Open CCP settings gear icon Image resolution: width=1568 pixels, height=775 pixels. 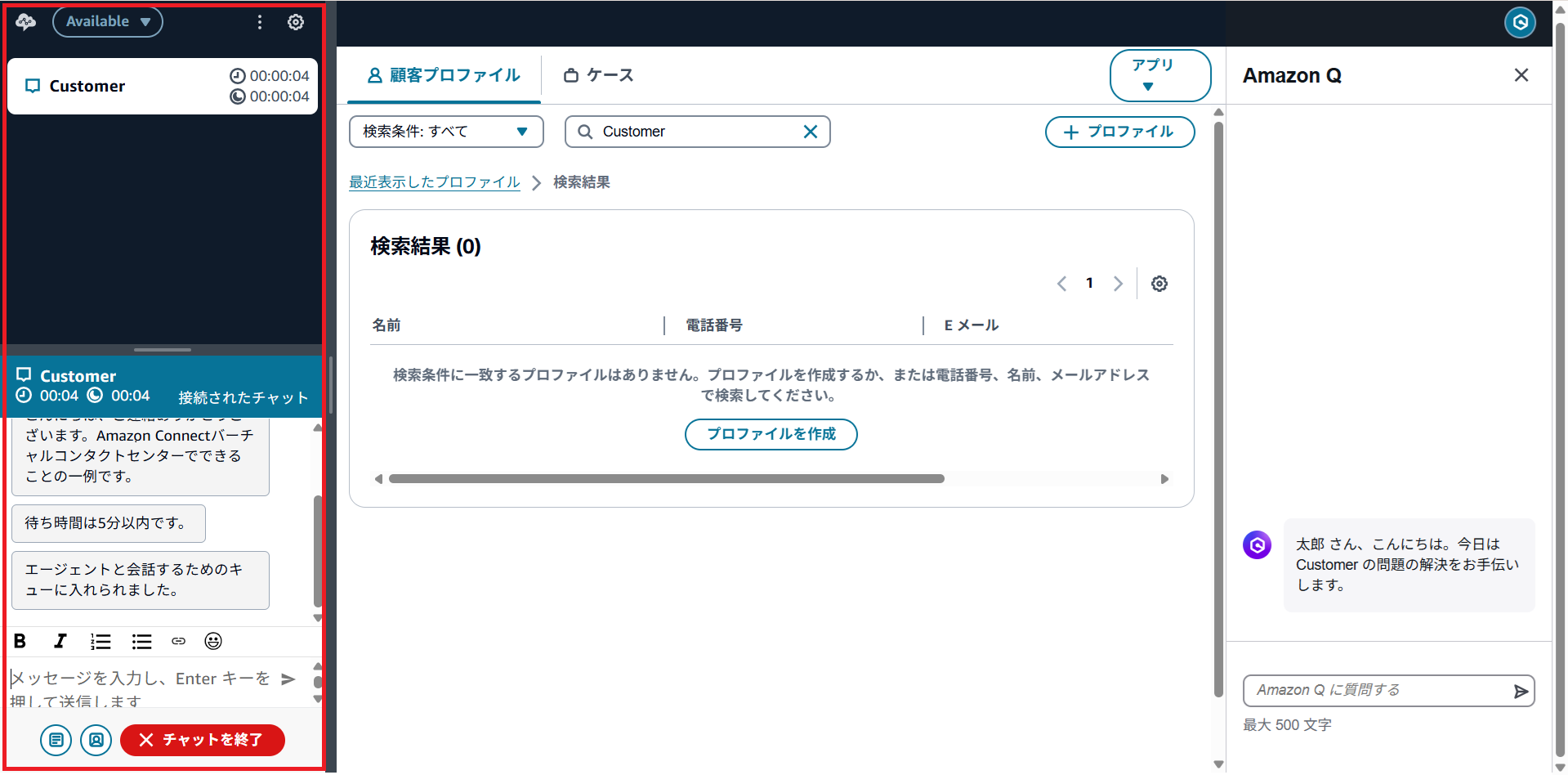click(x=296, y=22)
